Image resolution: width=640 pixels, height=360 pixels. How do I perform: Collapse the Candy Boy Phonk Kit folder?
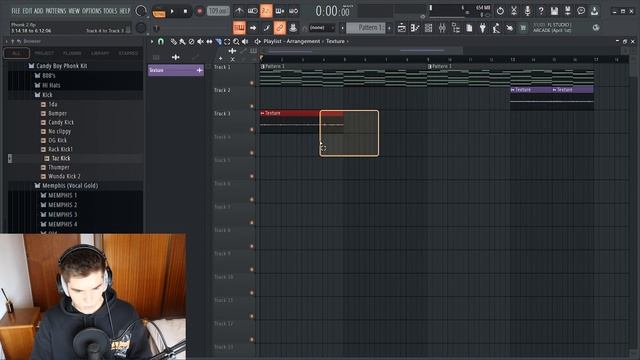pyautogui.click(x=58, y=66)
